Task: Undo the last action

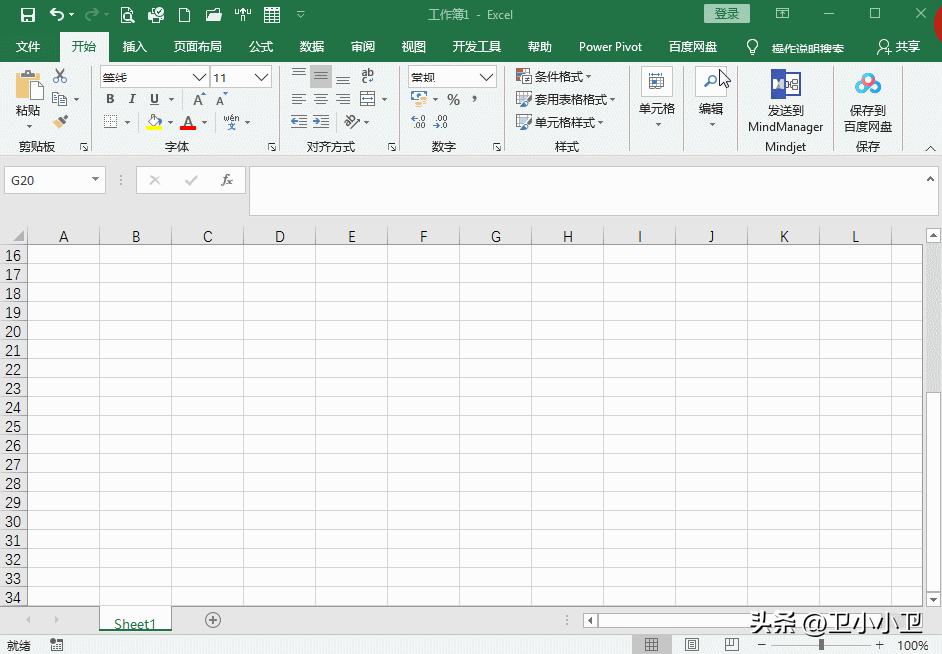Action: coord(56,14)
